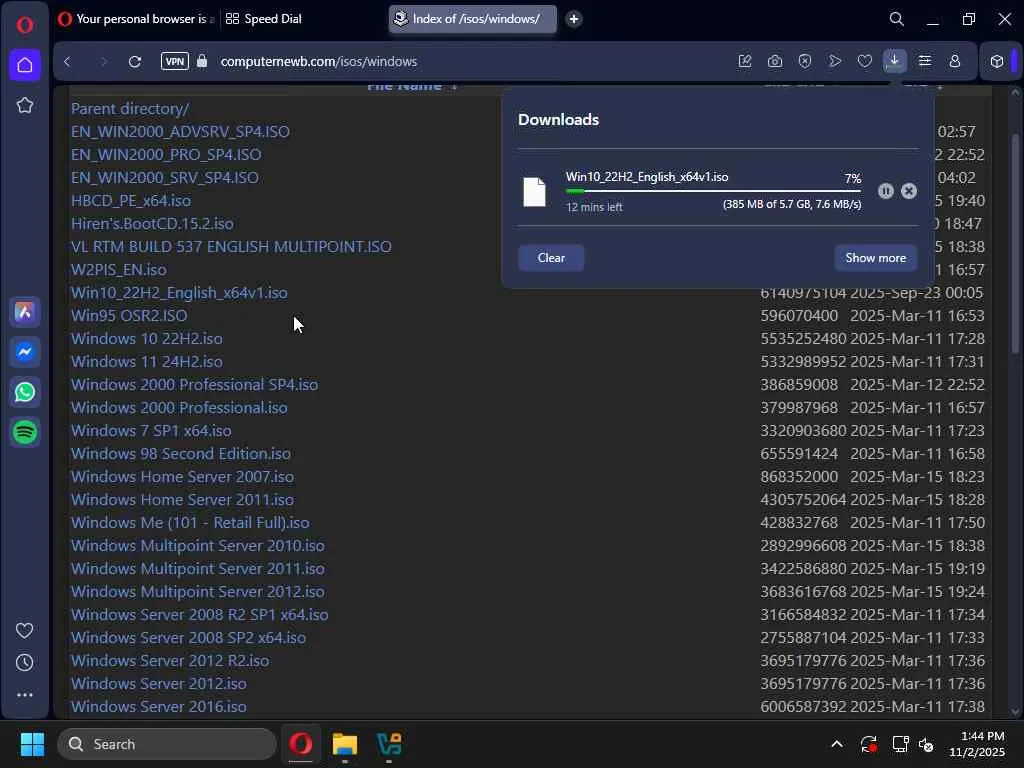Take a snapshot with camera icon
Image resolution: width=1024 pixels, height=768 pixels.
[x=775, y=61]
